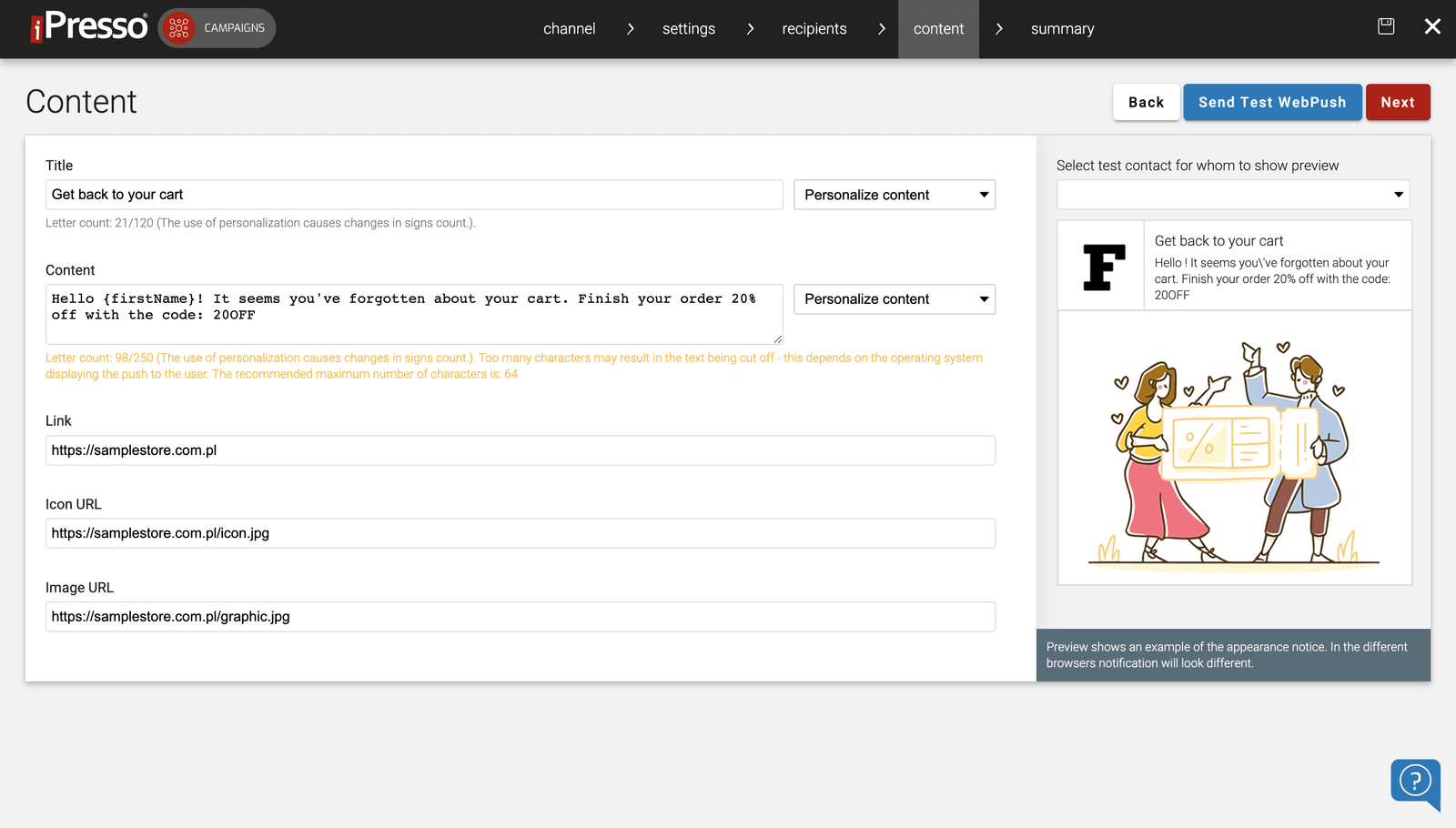Go to the recipients step
1456x828 pixels.
[x=813, y=28]
